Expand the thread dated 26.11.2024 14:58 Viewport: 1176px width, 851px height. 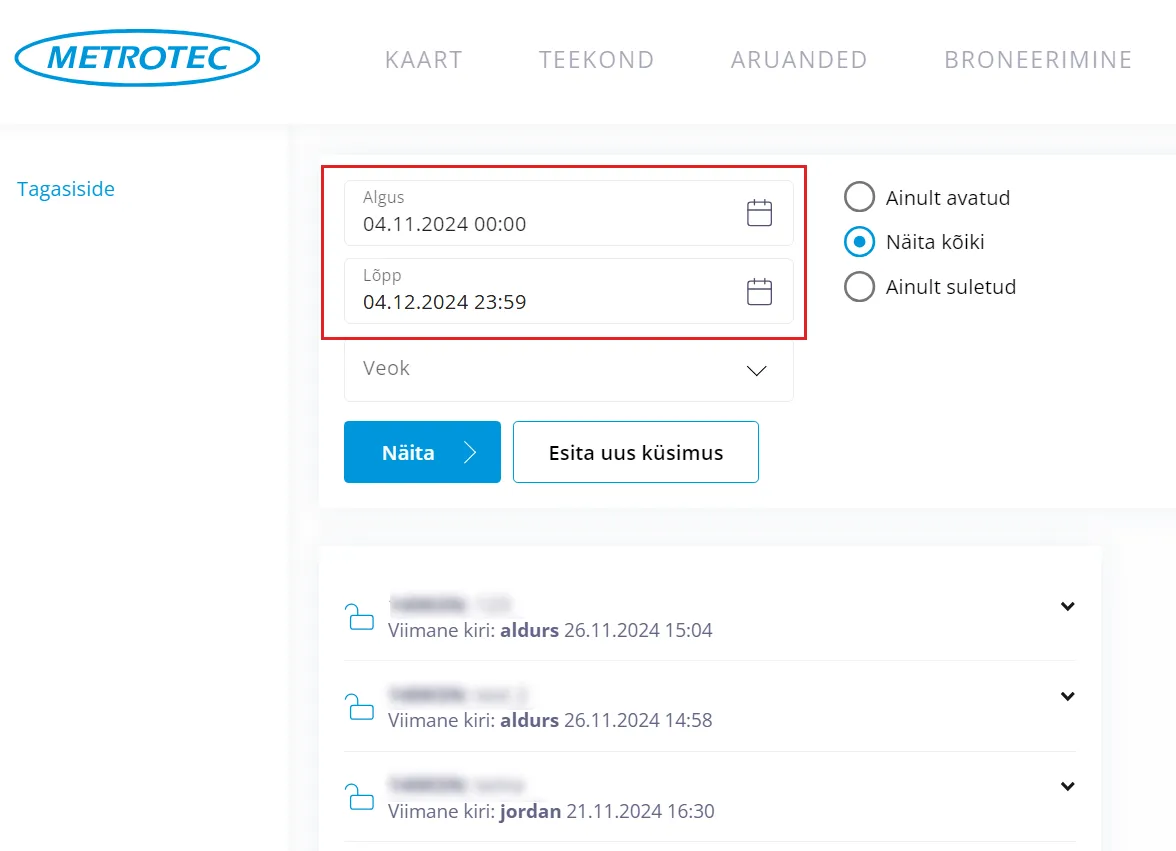1067,696
